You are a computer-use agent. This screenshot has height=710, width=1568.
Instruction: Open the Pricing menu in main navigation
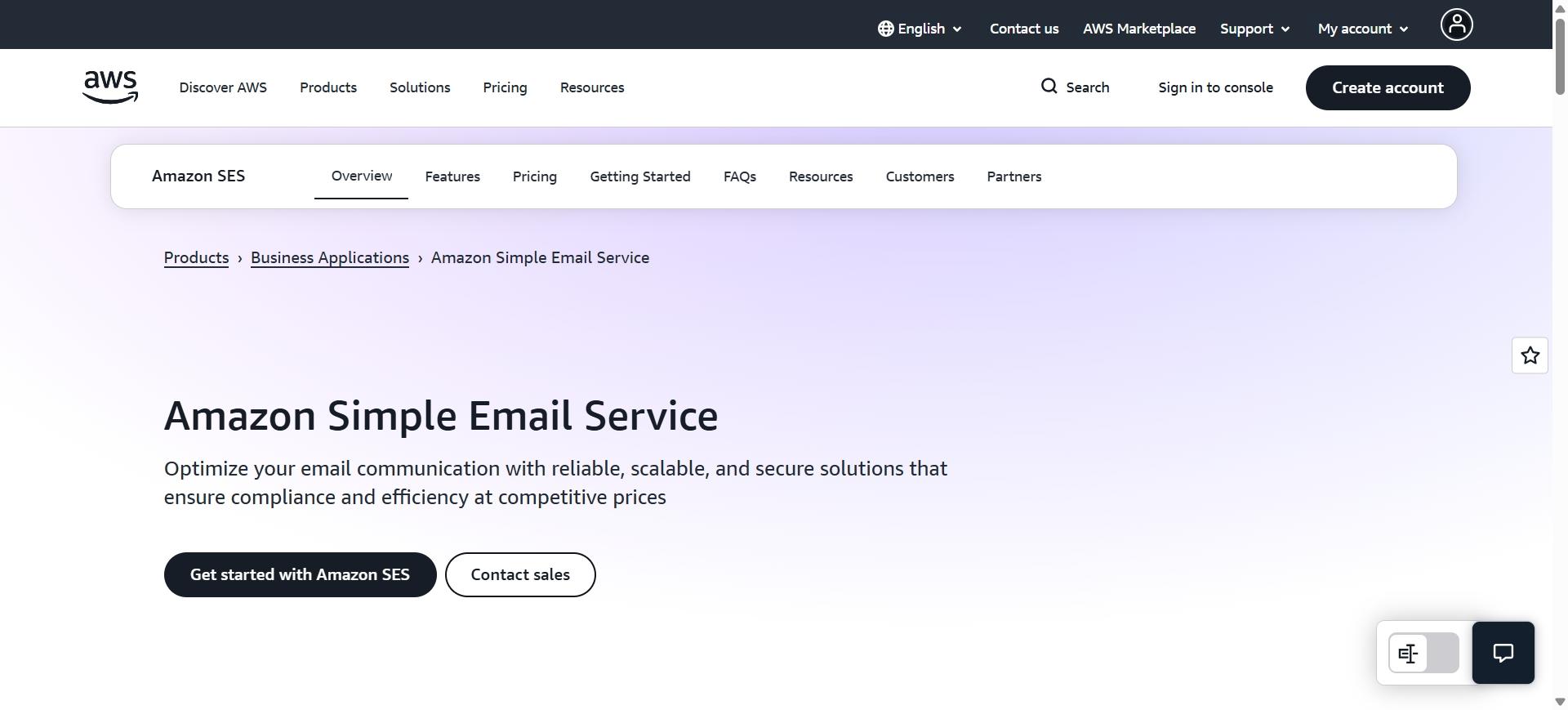click(x=505, y=87)
